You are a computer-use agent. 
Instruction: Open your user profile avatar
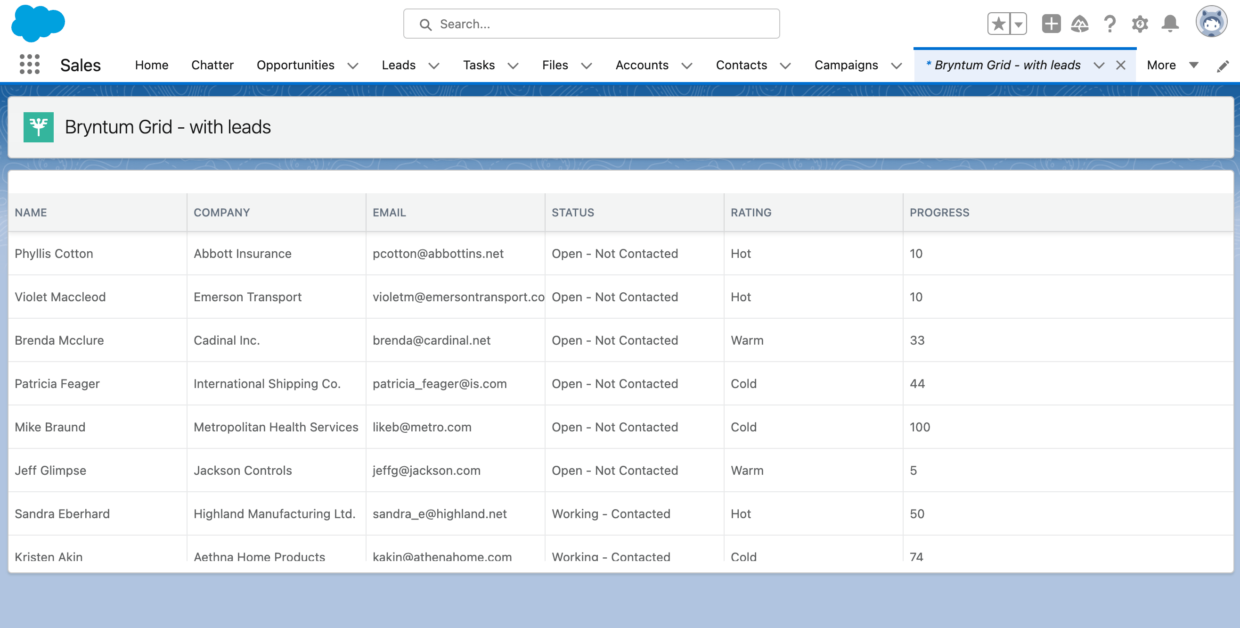1210,19
